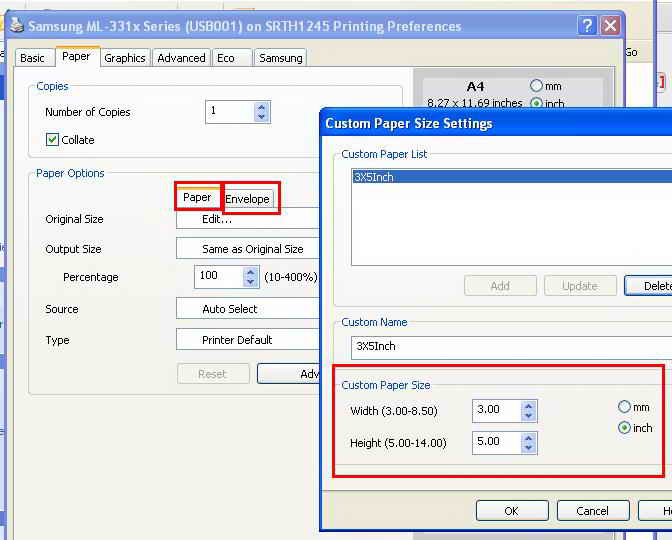672x540 pixels.
Task: Decrease Number of Copies with down arrow
Action: point(261,117)
